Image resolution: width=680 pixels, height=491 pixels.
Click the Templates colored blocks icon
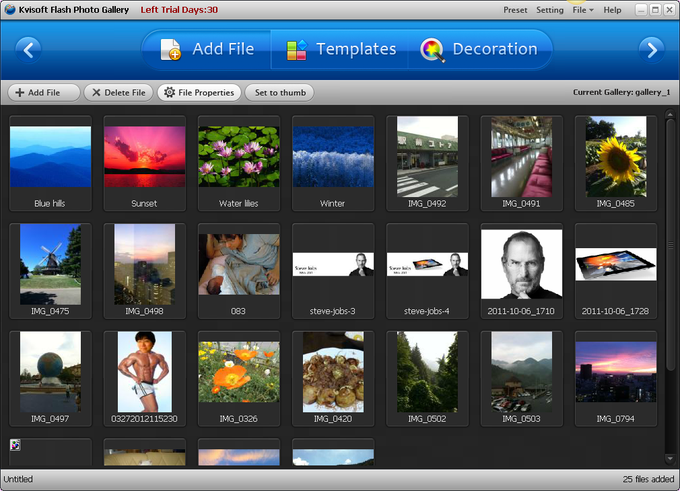(x=297, y=50)
